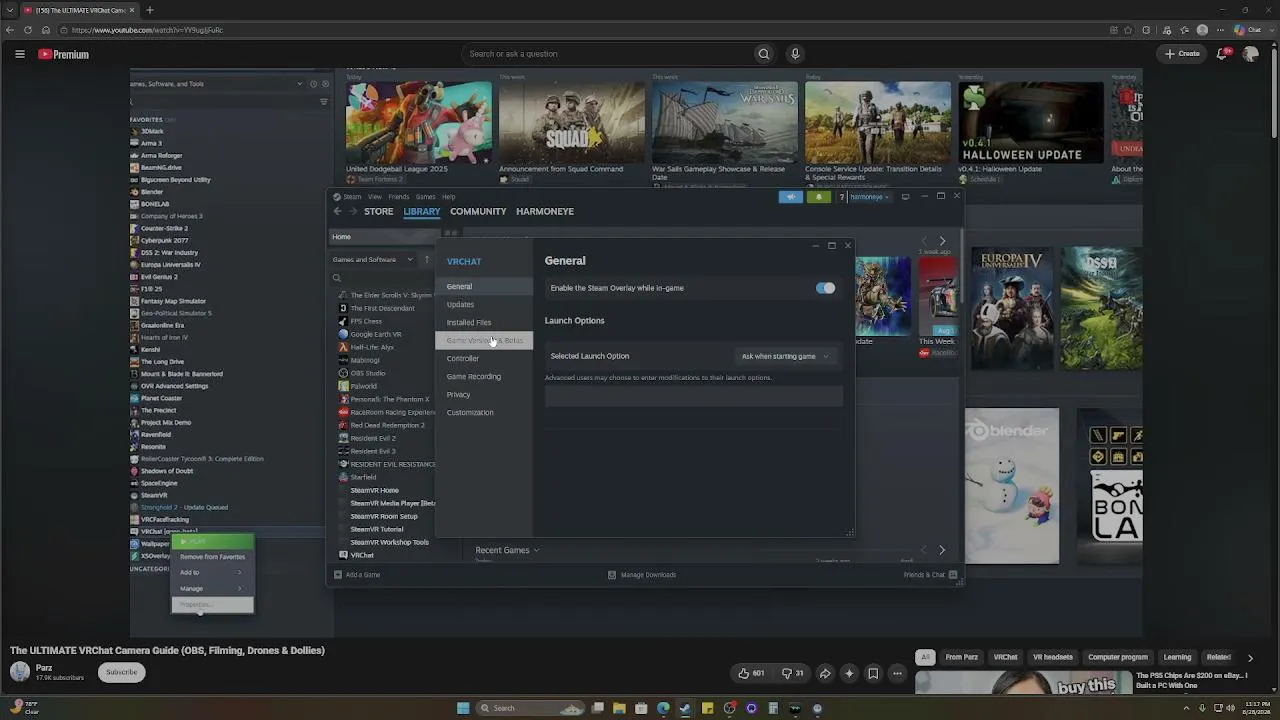The width and height of the screenshot is (1280, 720).
Task: Click the YouTube search magnifier button
Action: pyautogui.click(x=764, y=54)
